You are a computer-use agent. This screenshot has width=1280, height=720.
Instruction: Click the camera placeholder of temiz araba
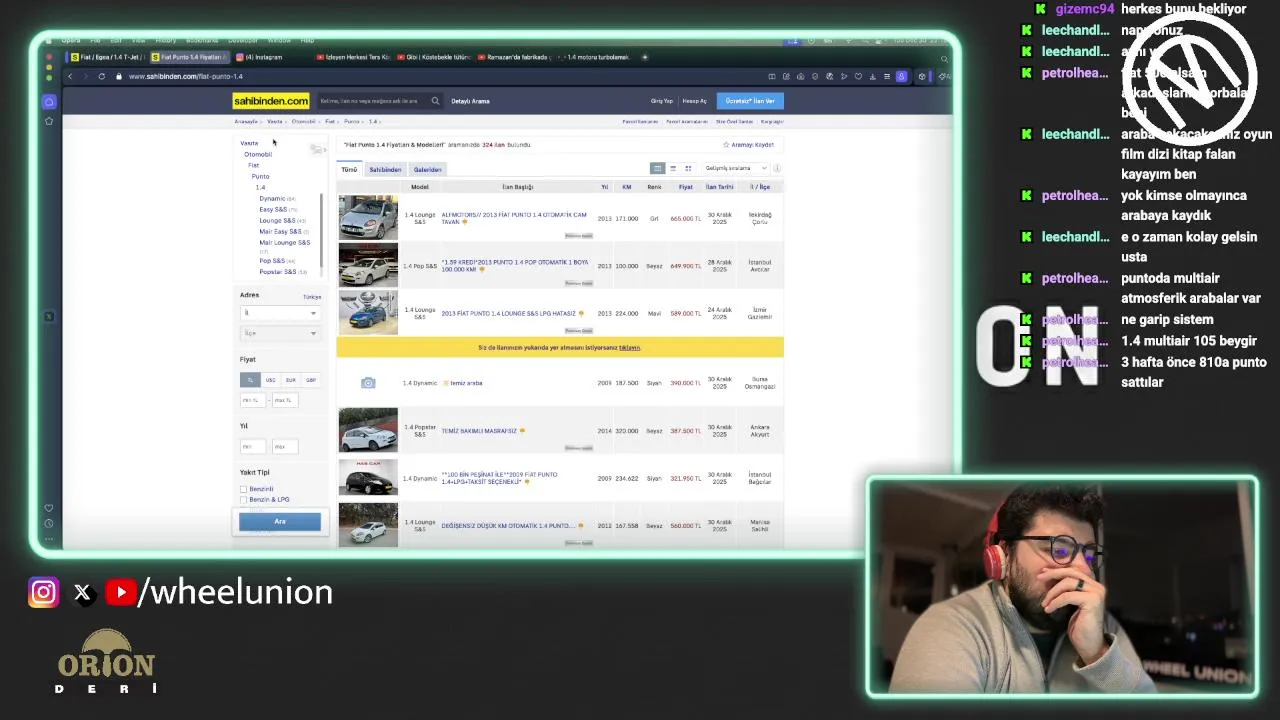(x=368, y=383)
